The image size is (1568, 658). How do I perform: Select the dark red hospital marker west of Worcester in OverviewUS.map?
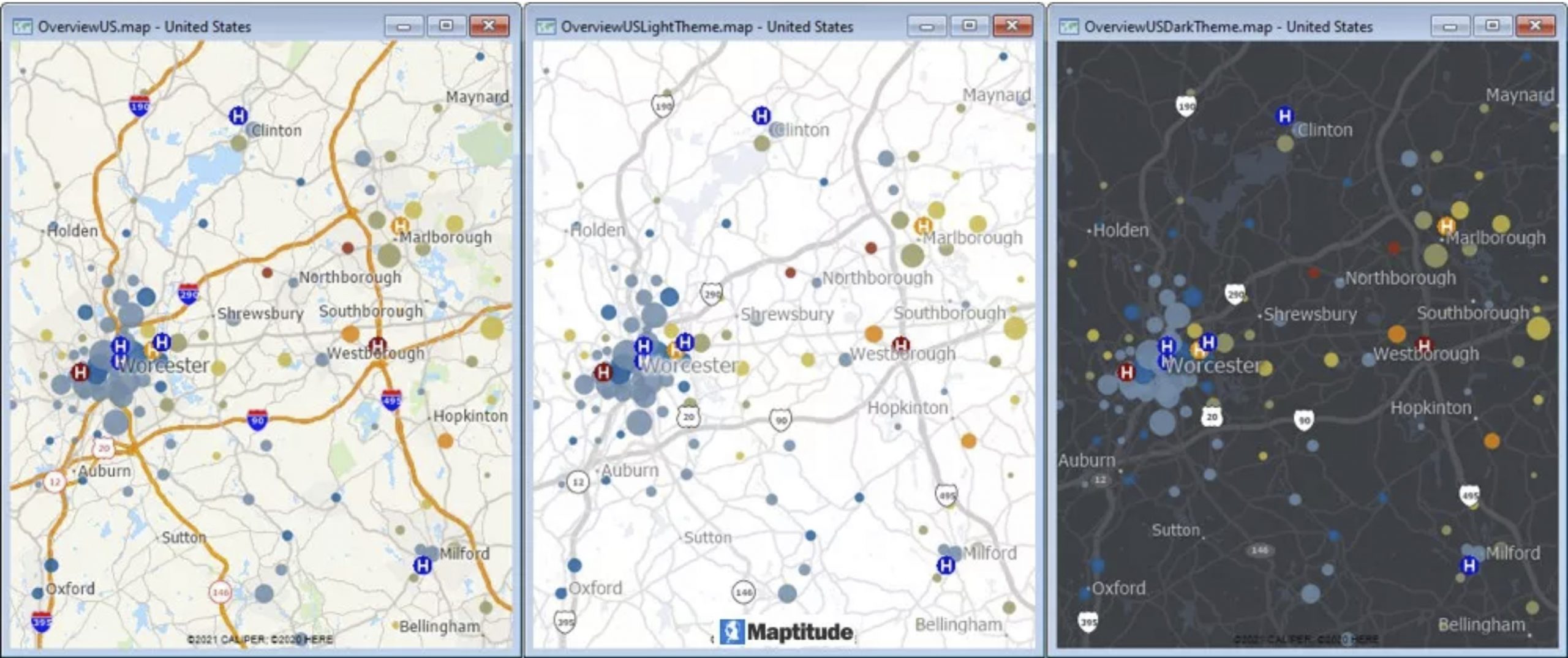pyautogui.click(x=80, y=372)
